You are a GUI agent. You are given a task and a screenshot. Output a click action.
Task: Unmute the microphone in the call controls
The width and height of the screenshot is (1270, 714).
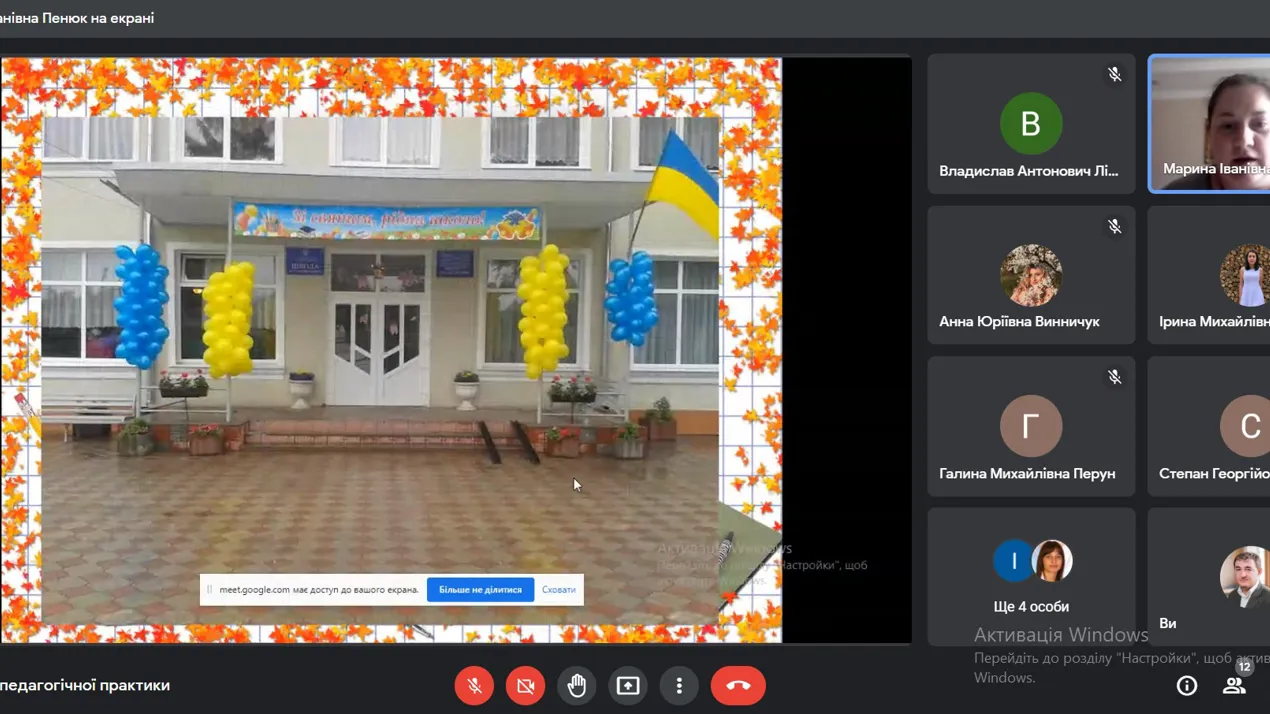click(x=474, y=686)
